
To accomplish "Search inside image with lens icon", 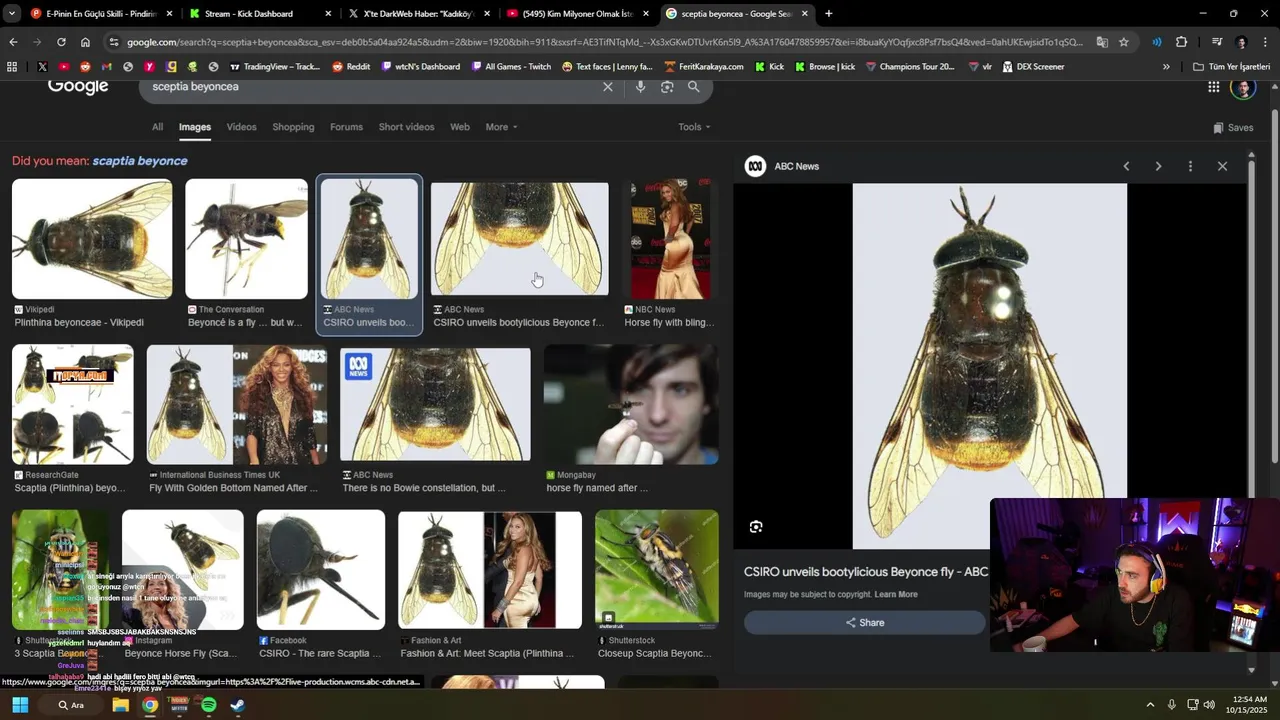I will click(x=756, y=527).
